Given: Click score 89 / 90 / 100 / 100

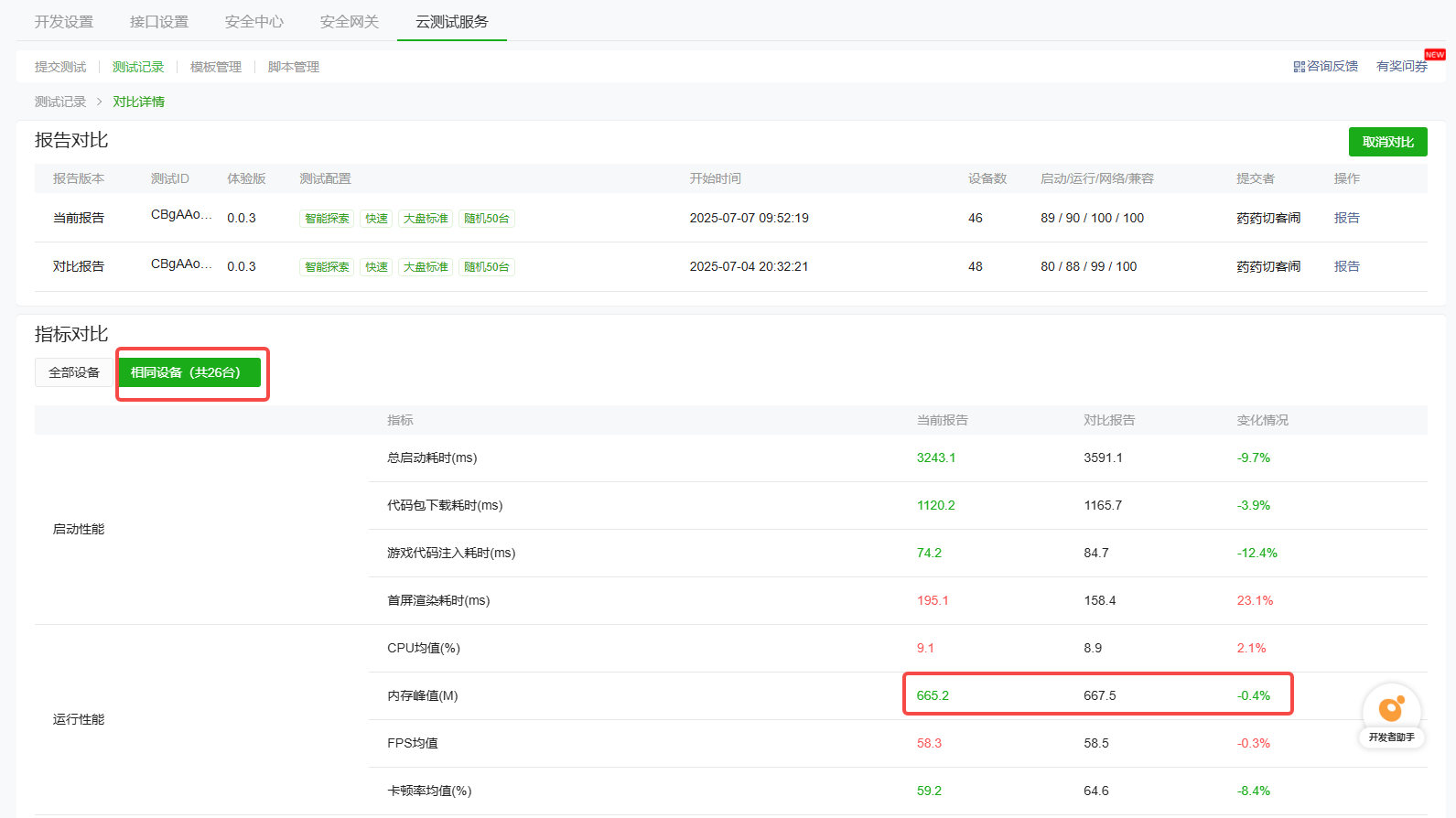Looking at the screenshot, I should tap(1093, 218).
